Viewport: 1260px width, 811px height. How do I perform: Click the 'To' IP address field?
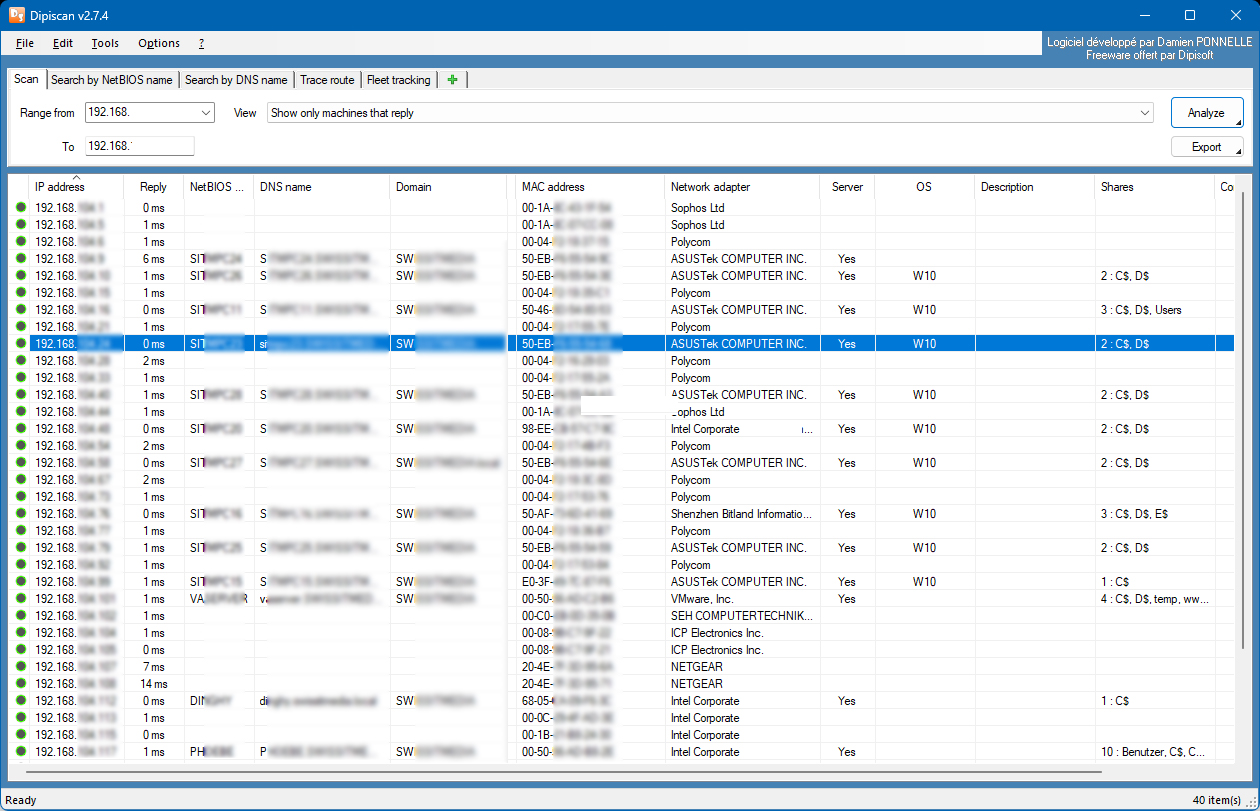pyautogui.click(x=139, y=146)
